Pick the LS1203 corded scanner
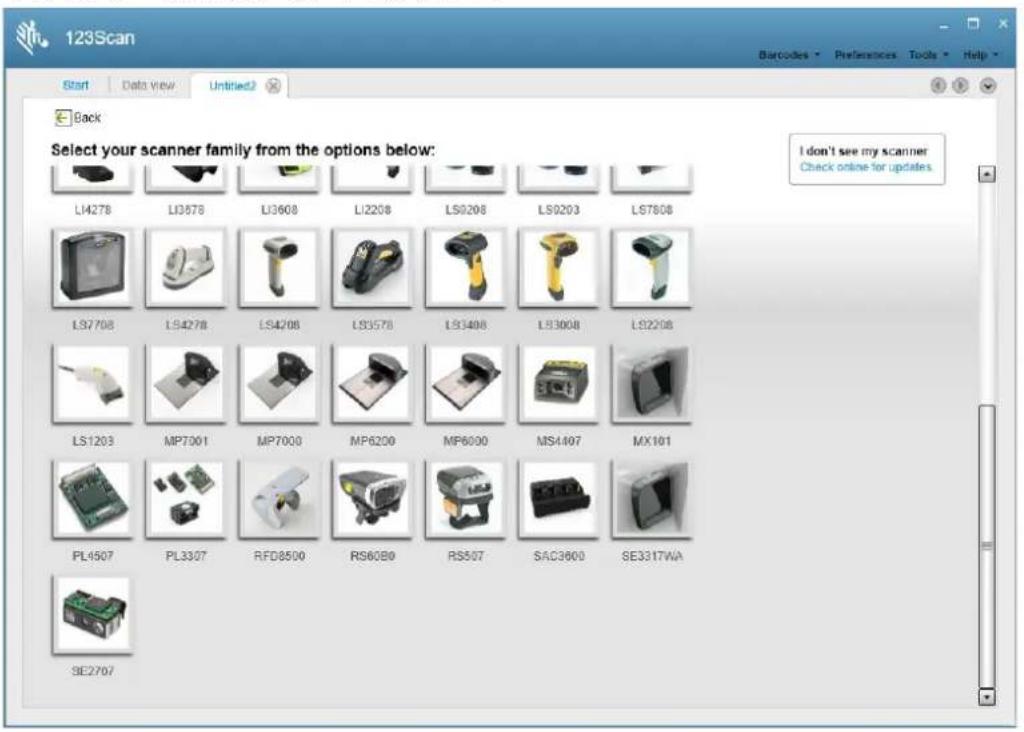The image size is (1024, 732). (x=93, y=384)
